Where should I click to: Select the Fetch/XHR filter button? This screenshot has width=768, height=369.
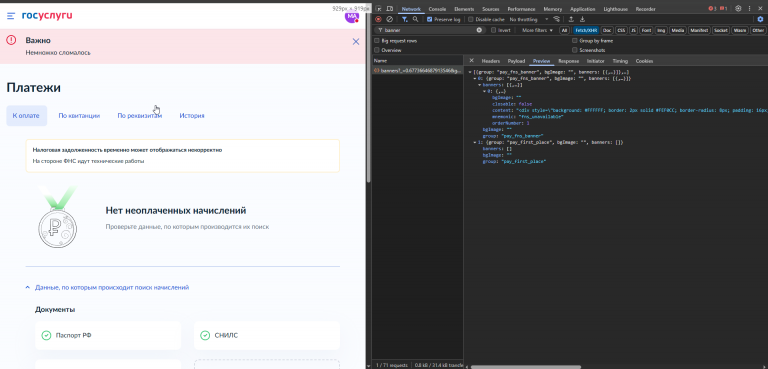tap(586, 30)
